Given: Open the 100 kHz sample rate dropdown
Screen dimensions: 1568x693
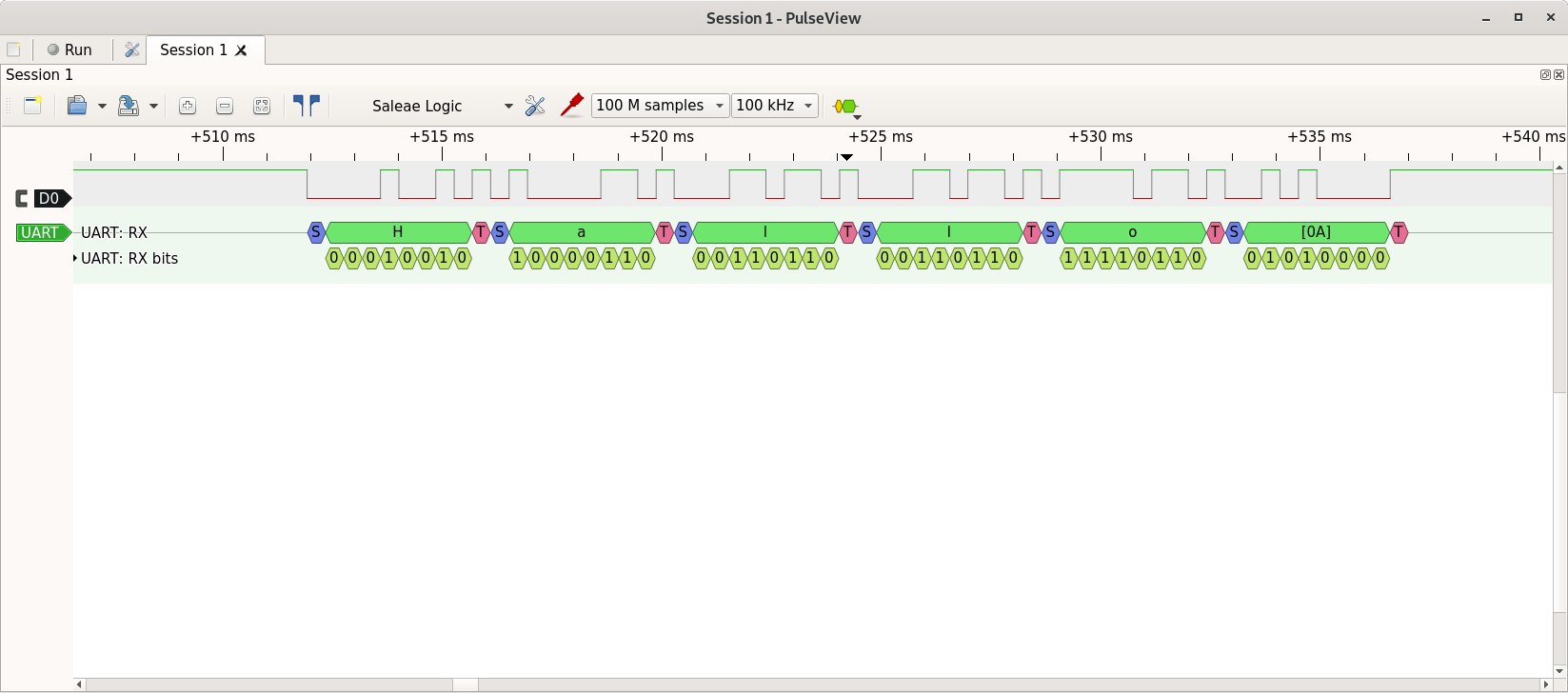Looking at the screenshot, I should pyautogui.click(x=775, y=105).
